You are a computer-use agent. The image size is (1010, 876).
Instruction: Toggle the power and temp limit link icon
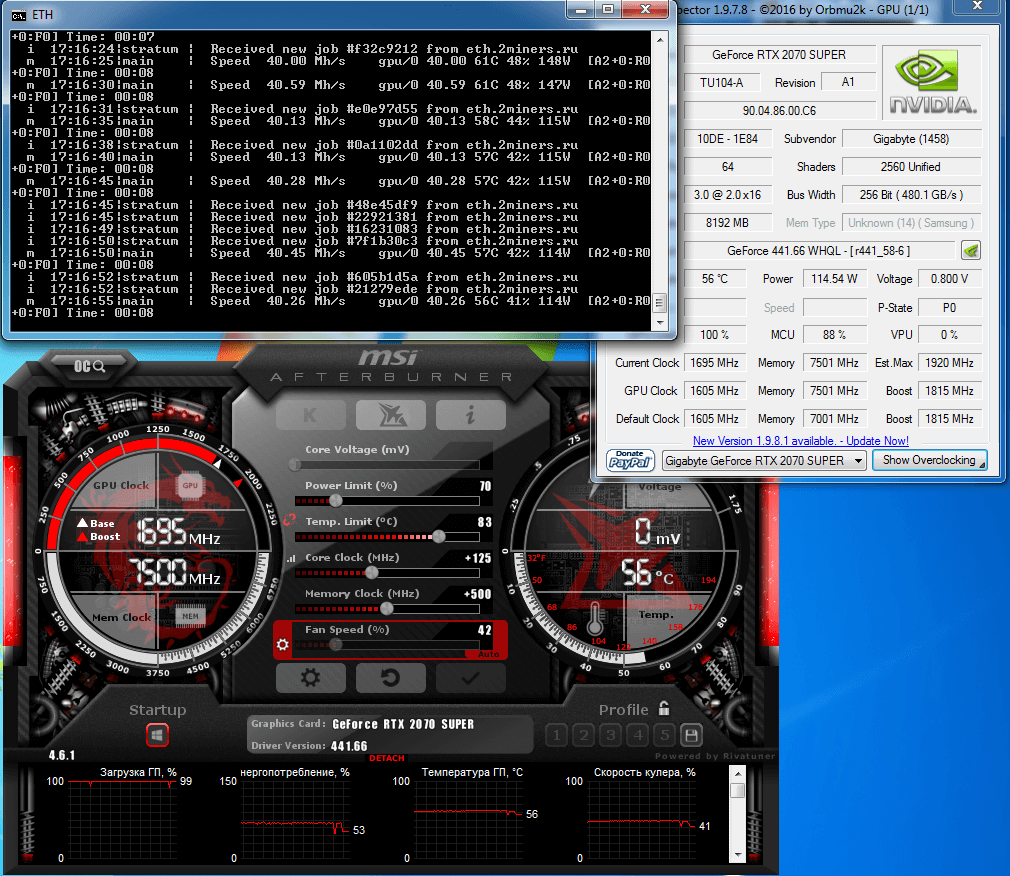[x=290, y=520]
